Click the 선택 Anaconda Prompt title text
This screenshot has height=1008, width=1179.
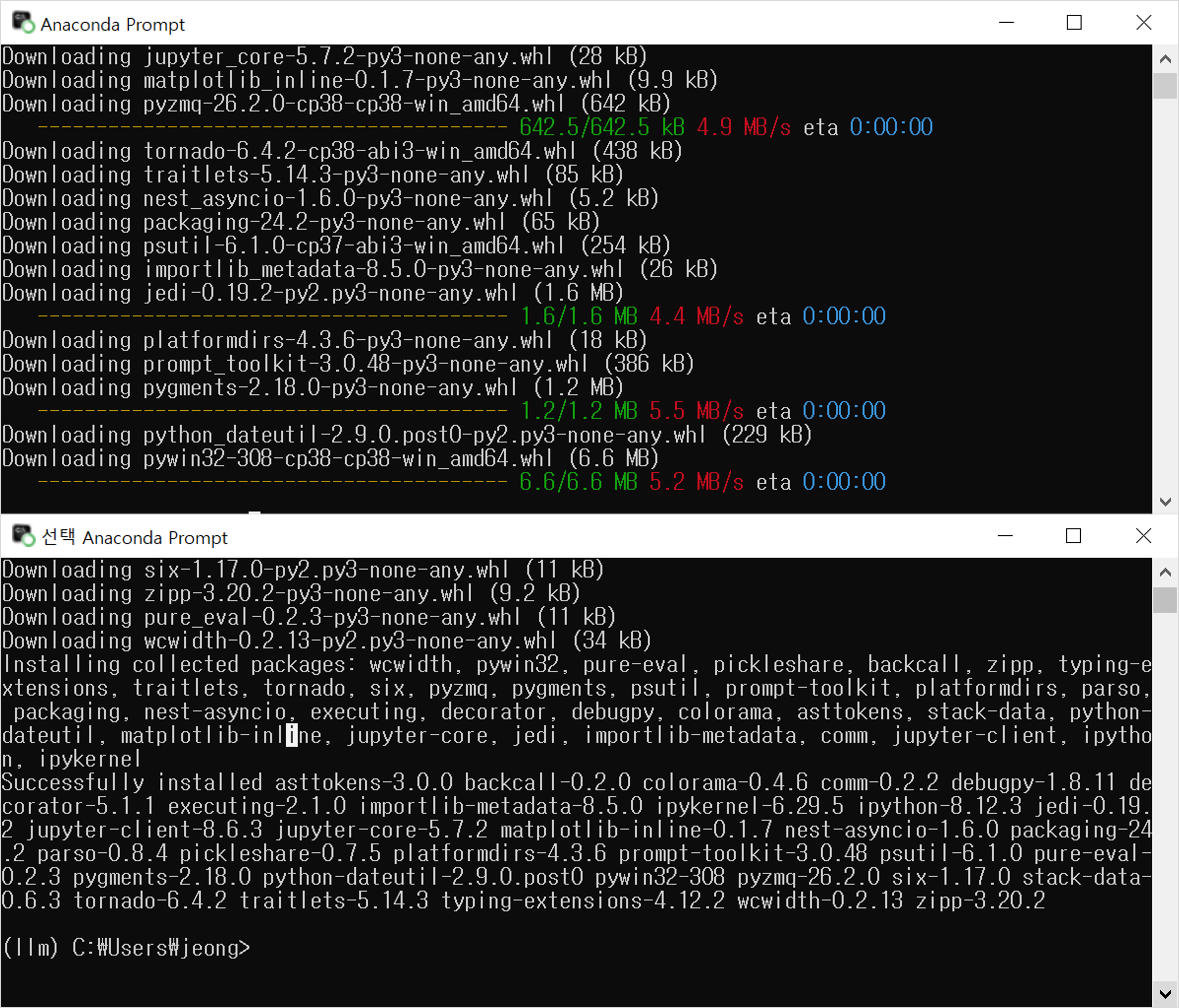point(134,538)
